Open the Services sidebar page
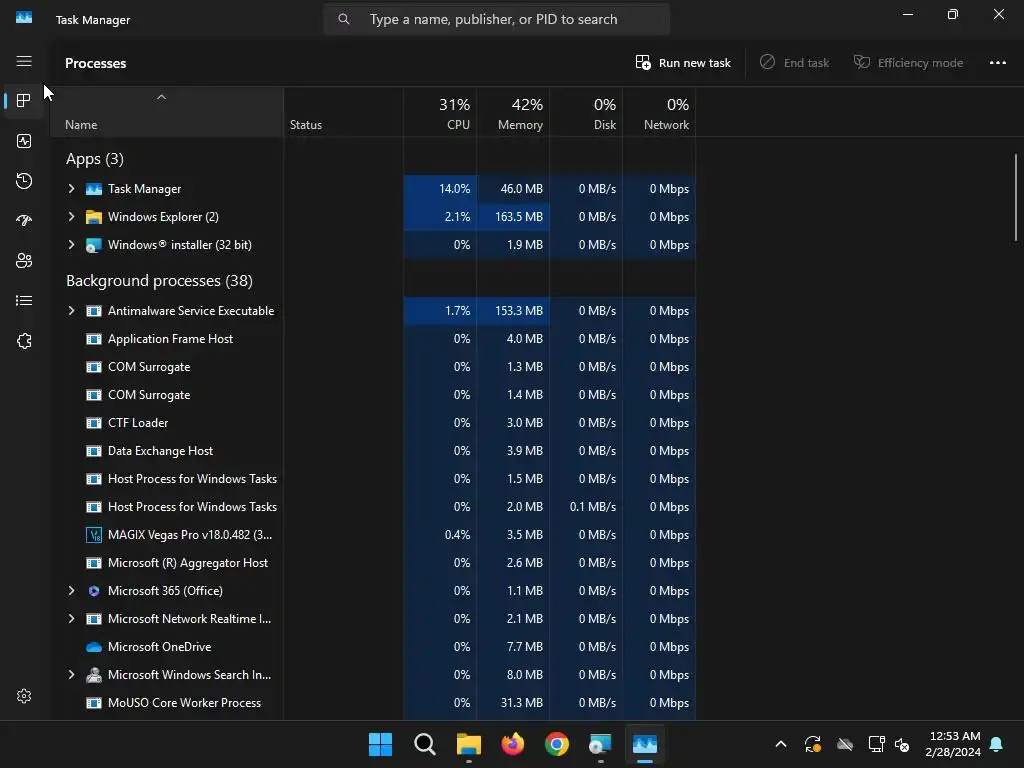The width and height of the screenshot is (1024, 768). 24,341
